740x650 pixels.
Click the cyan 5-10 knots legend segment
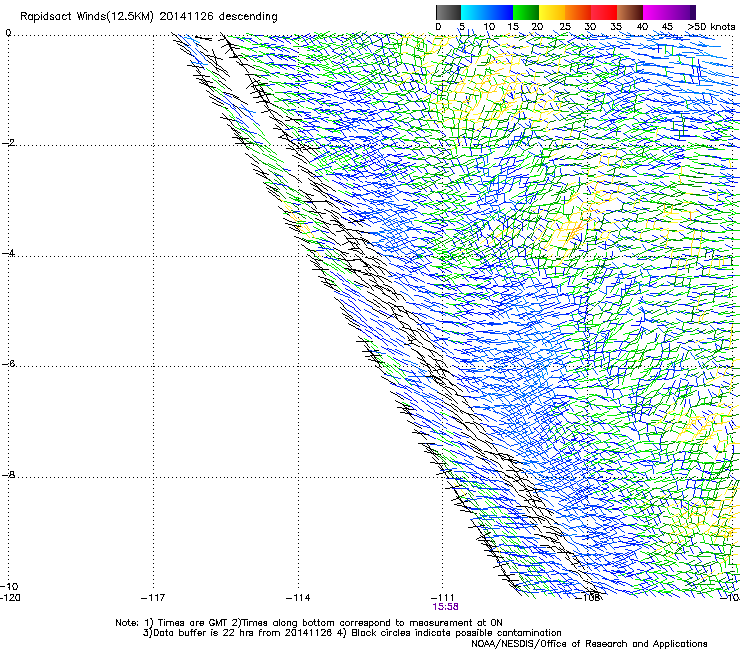(x=474, y=12)
